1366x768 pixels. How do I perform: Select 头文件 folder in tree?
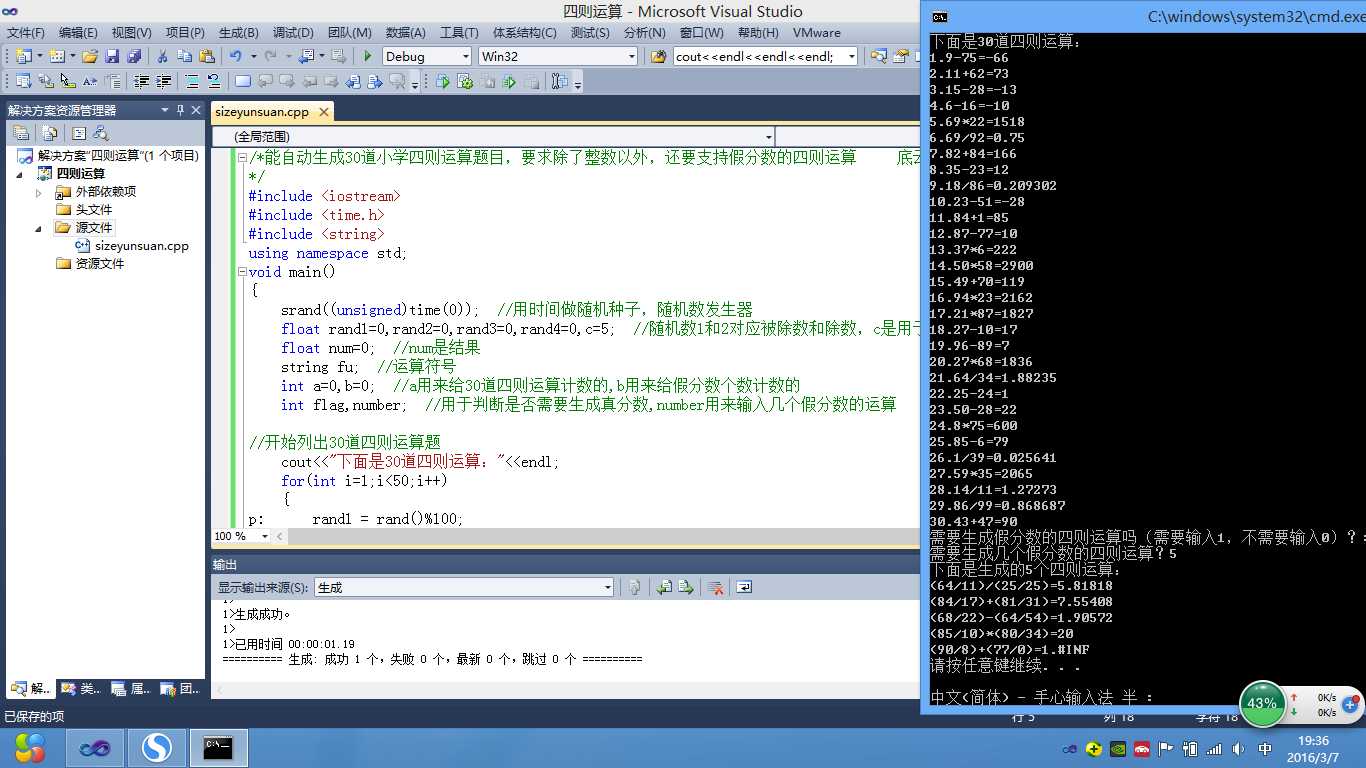(94, 210)
